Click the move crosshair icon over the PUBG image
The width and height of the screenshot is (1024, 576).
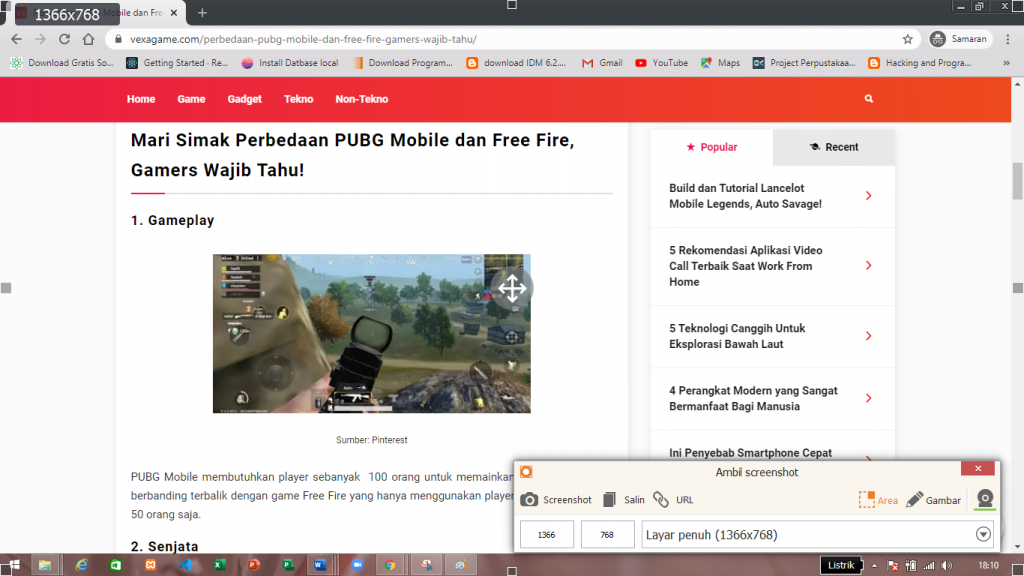click(x=513, y=288)
